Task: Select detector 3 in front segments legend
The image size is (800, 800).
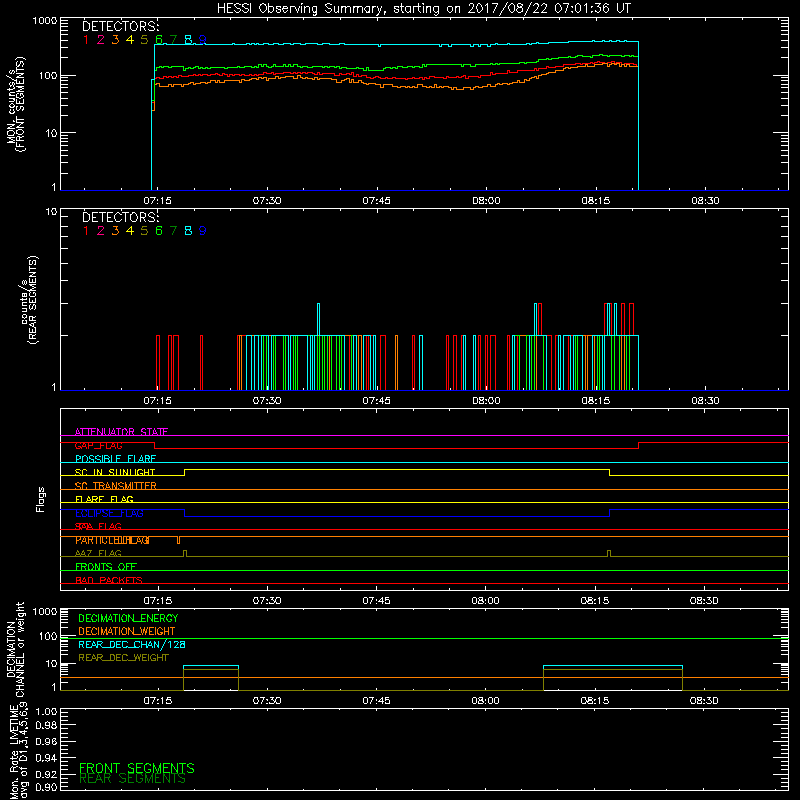Action: [x=115, y=40]
